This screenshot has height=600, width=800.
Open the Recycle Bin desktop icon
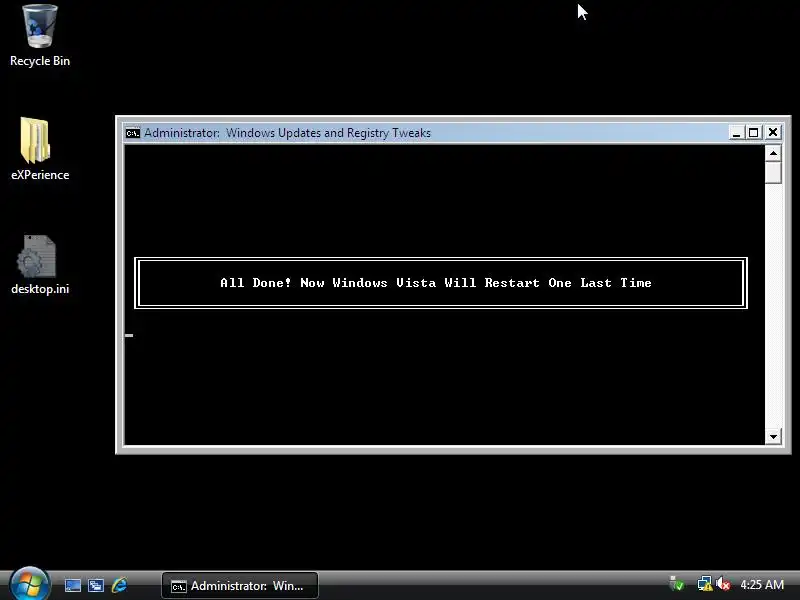point(40,27)
